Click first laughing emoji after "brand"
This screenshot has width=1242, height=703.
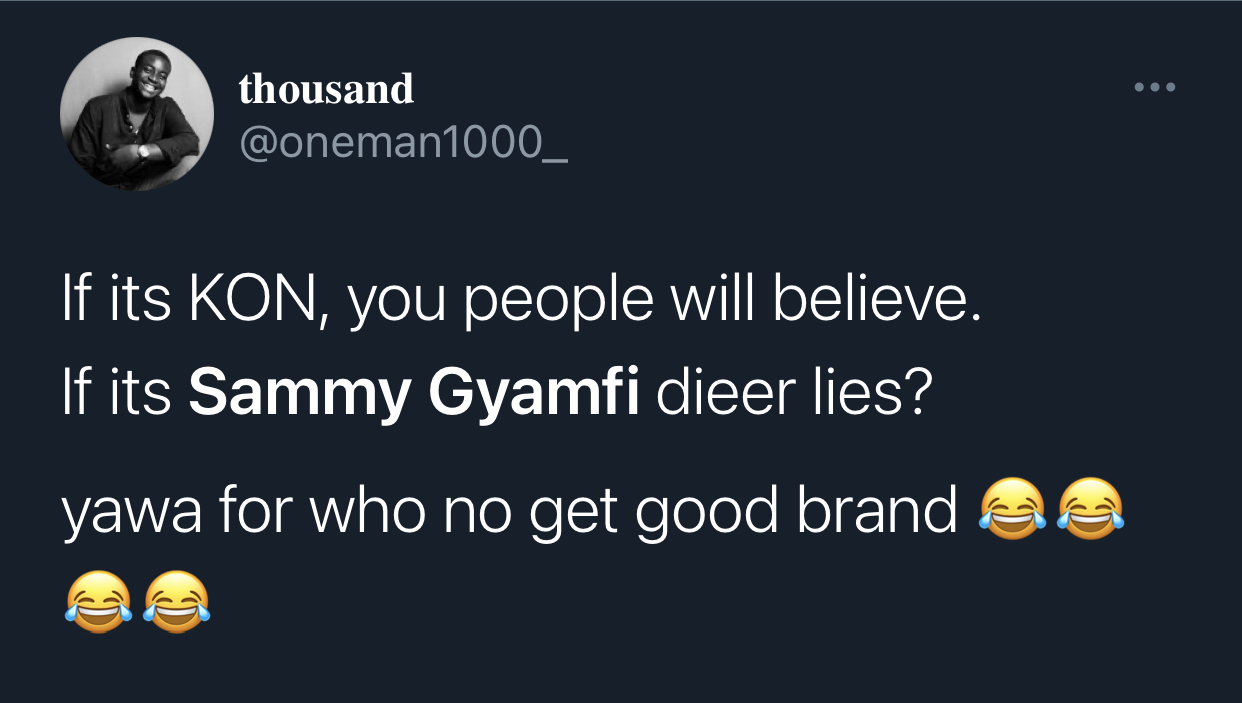[1013, 511]
